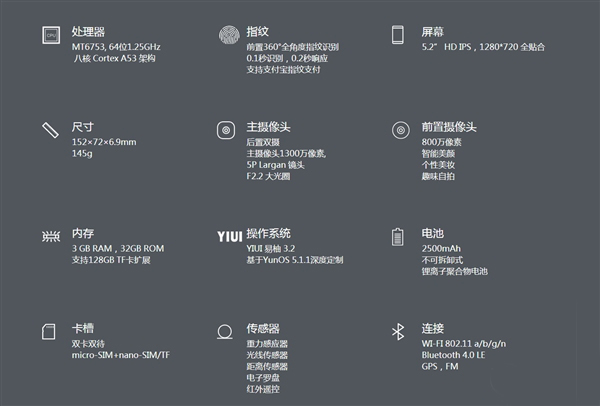Click the text 重力感应器
Image resolution: width=600 pixels, height=406 pixels.
coord(267,344)
